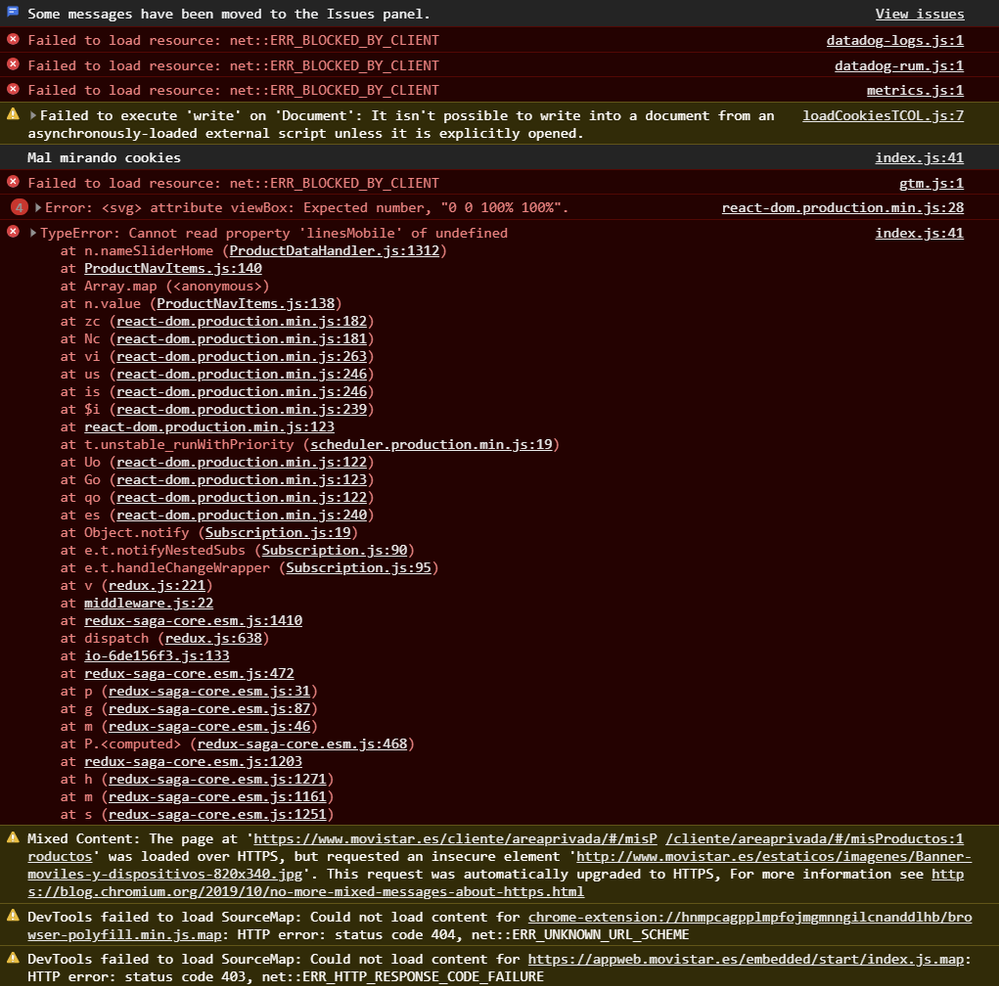Viewport: 999px width, 986px height.
Task: Open the View issues link
Action: pos(919,14)
